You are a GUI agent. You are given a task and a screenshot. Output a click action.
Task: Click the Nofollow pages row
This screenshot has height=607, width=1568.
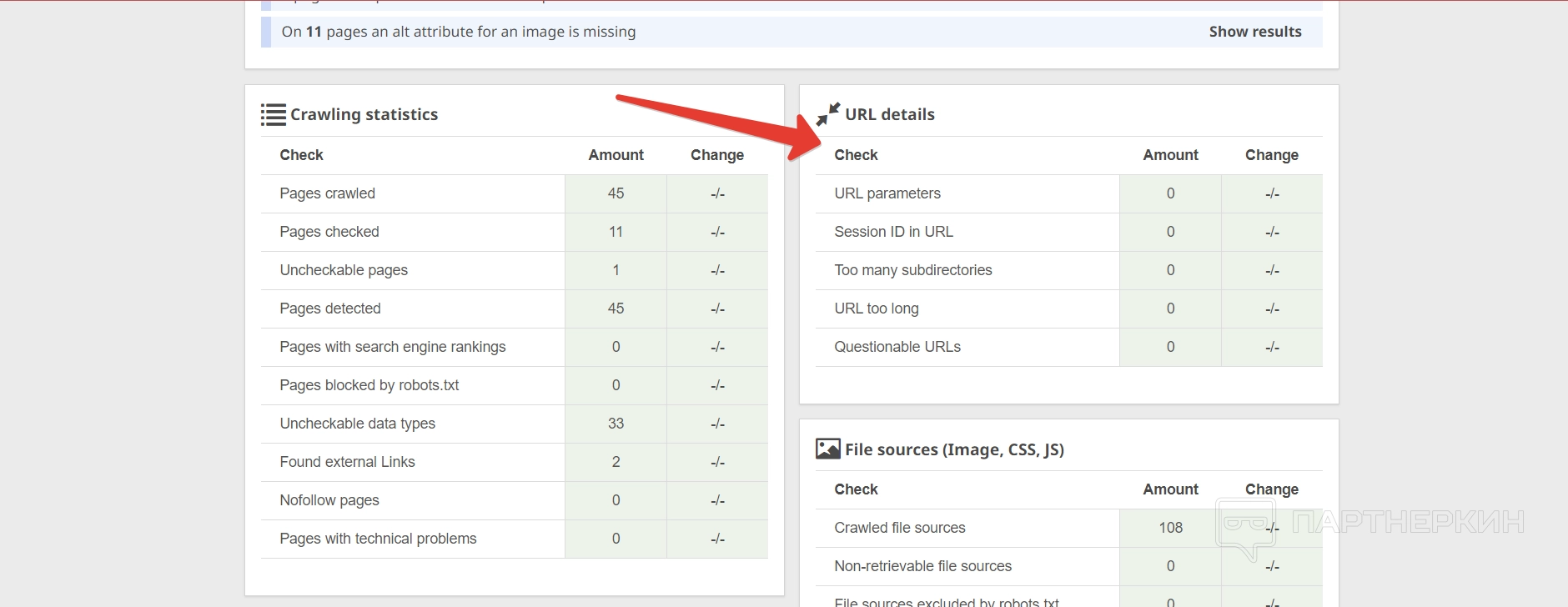[x=329, y=500]
